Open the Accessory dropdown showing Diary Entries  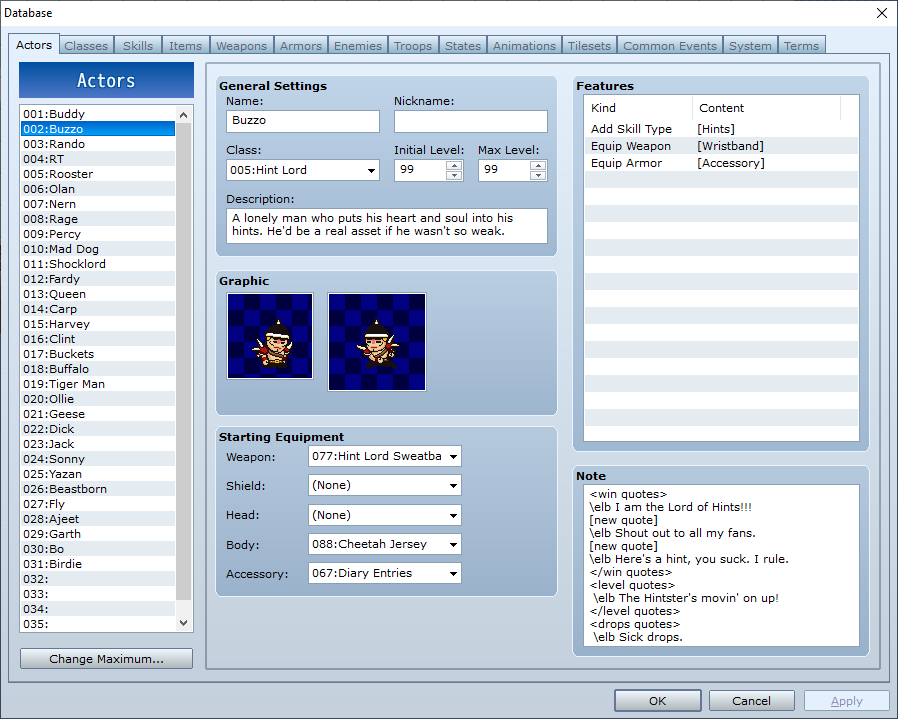[384, 573]
